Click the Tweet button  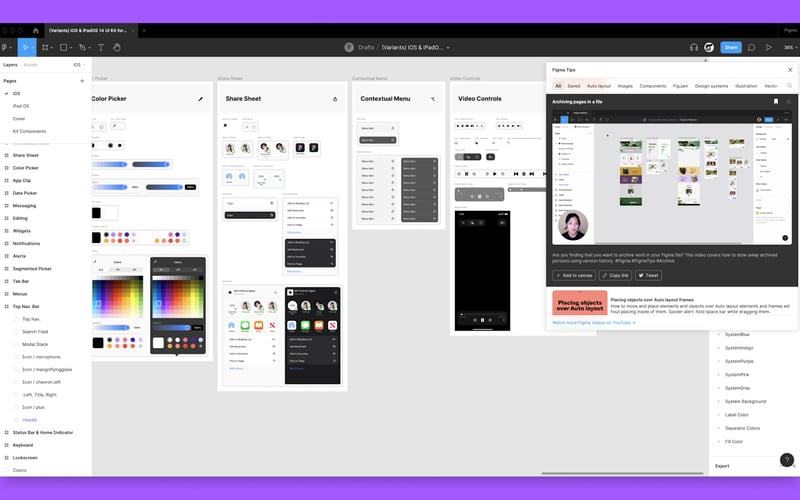point(648,276)
